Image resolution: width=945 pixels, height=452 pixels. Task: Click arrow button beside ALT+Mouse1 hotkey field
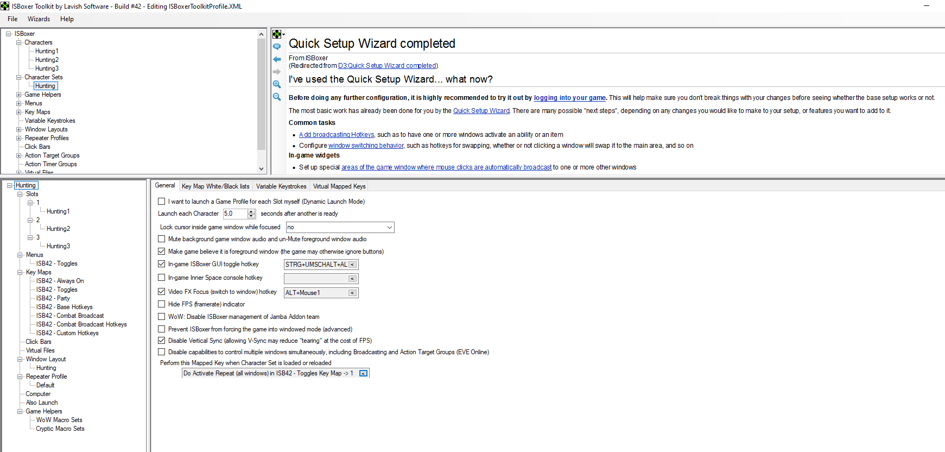[353, 293]
